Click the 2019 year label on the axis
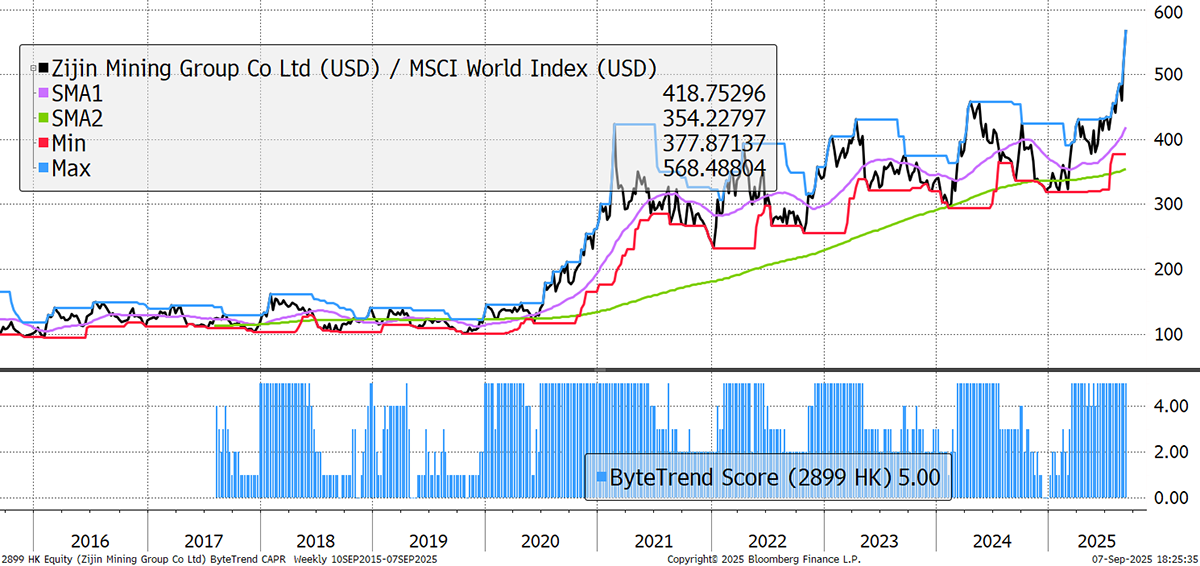The image size is (1200, 566). (428, 541)
